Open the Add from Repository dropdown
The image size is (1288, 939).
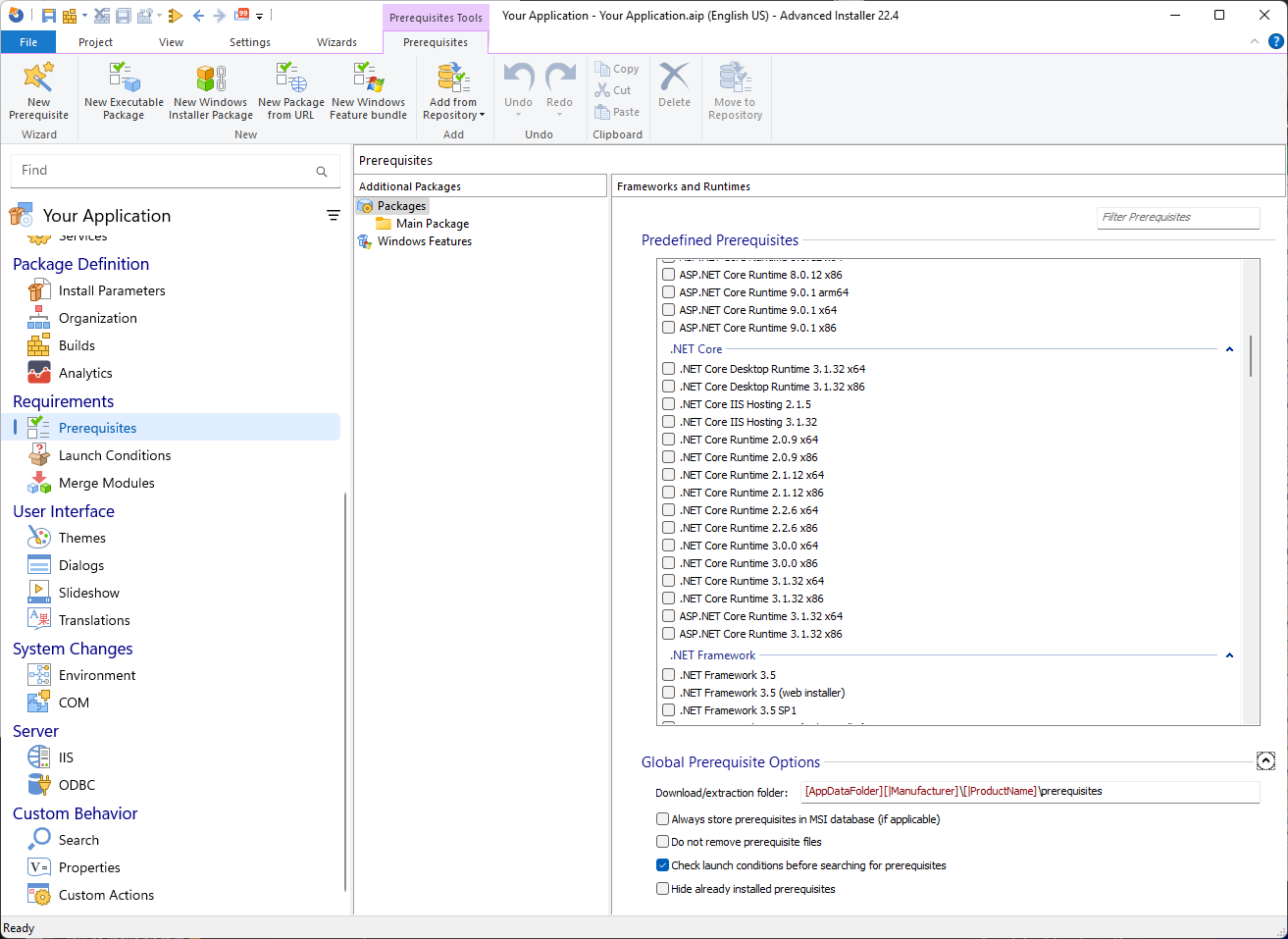(453, 90)
